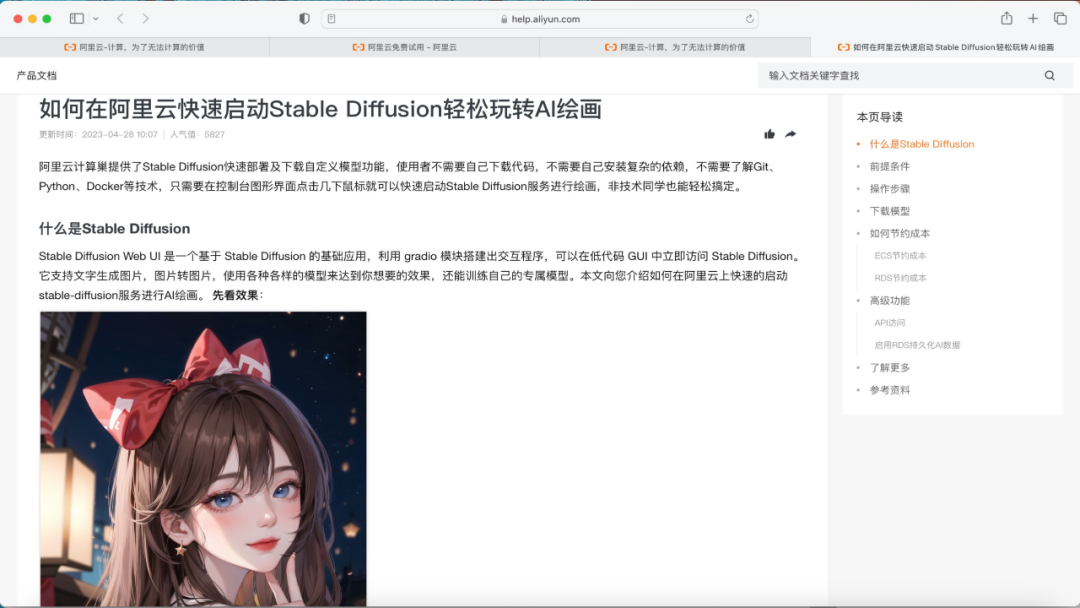Open the privacy shield report icon

304,19
